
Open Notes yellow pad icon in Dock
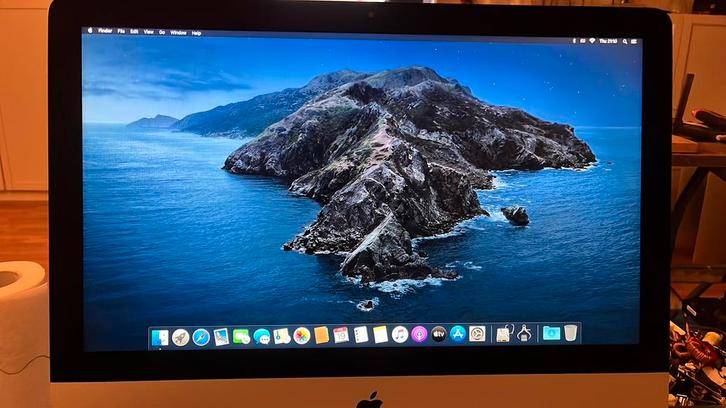pos(380,334)
